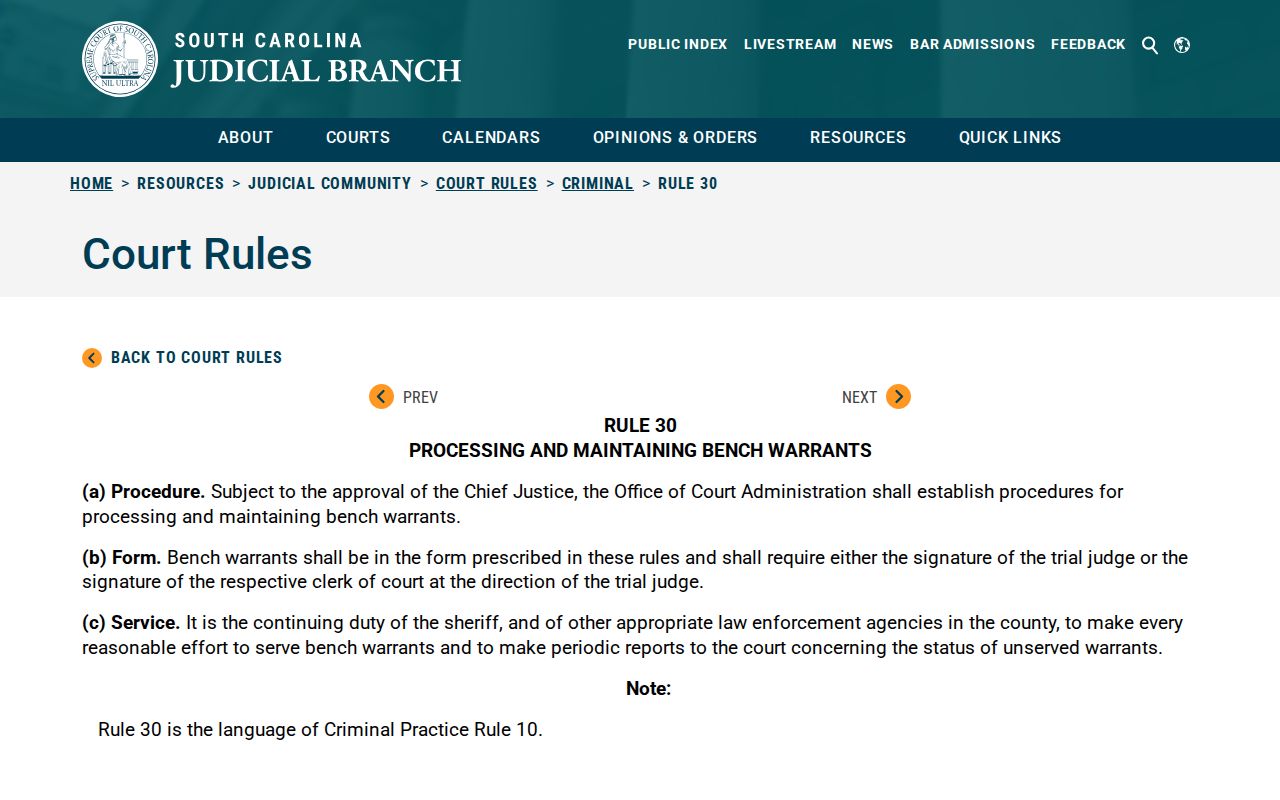Click CRIMINAL breadcrumb link
The height and width of the screenshot is (800, 1280).
(x=597, y=184)
